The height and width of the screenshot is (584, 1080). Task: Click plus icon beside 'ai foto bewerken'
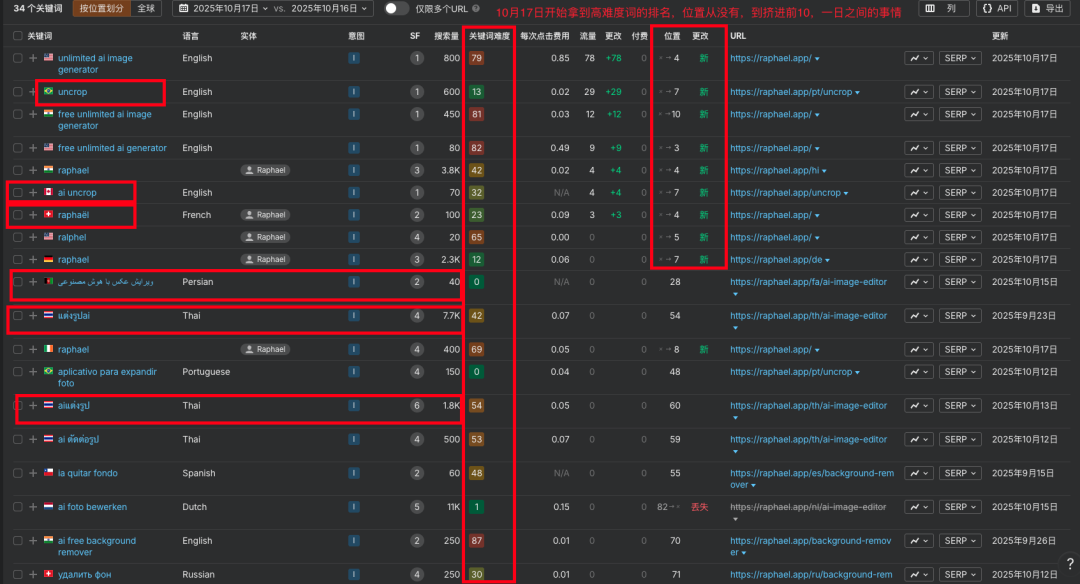click(33, 507)
